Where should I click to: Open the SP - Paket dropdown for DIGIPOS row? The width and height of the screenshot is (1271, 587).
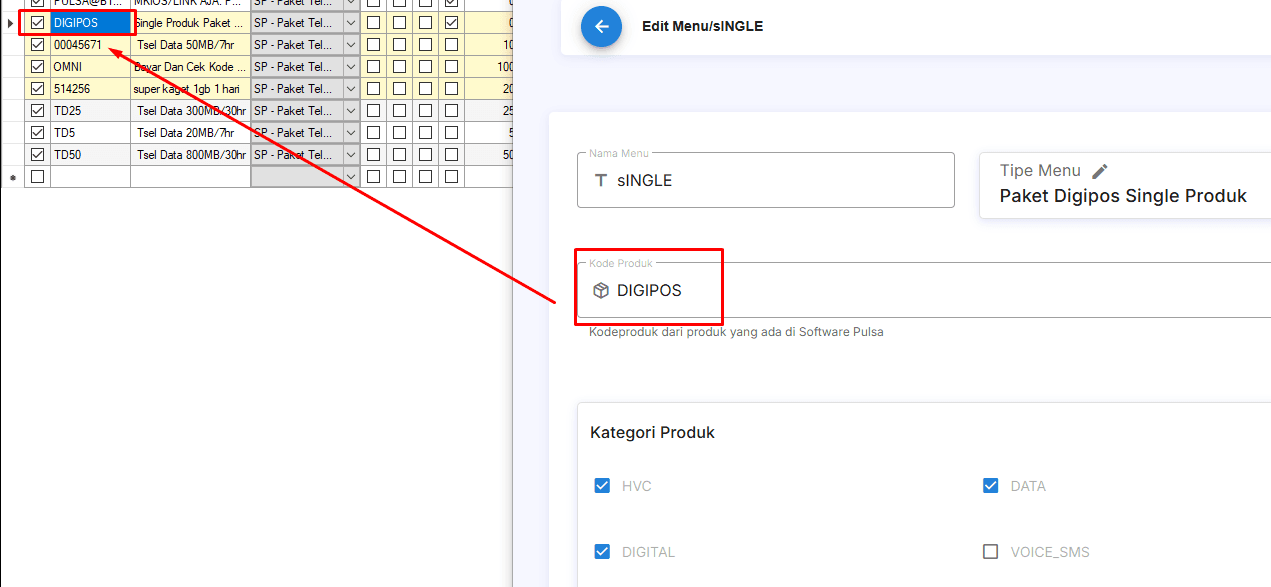[x=350, y=23]
